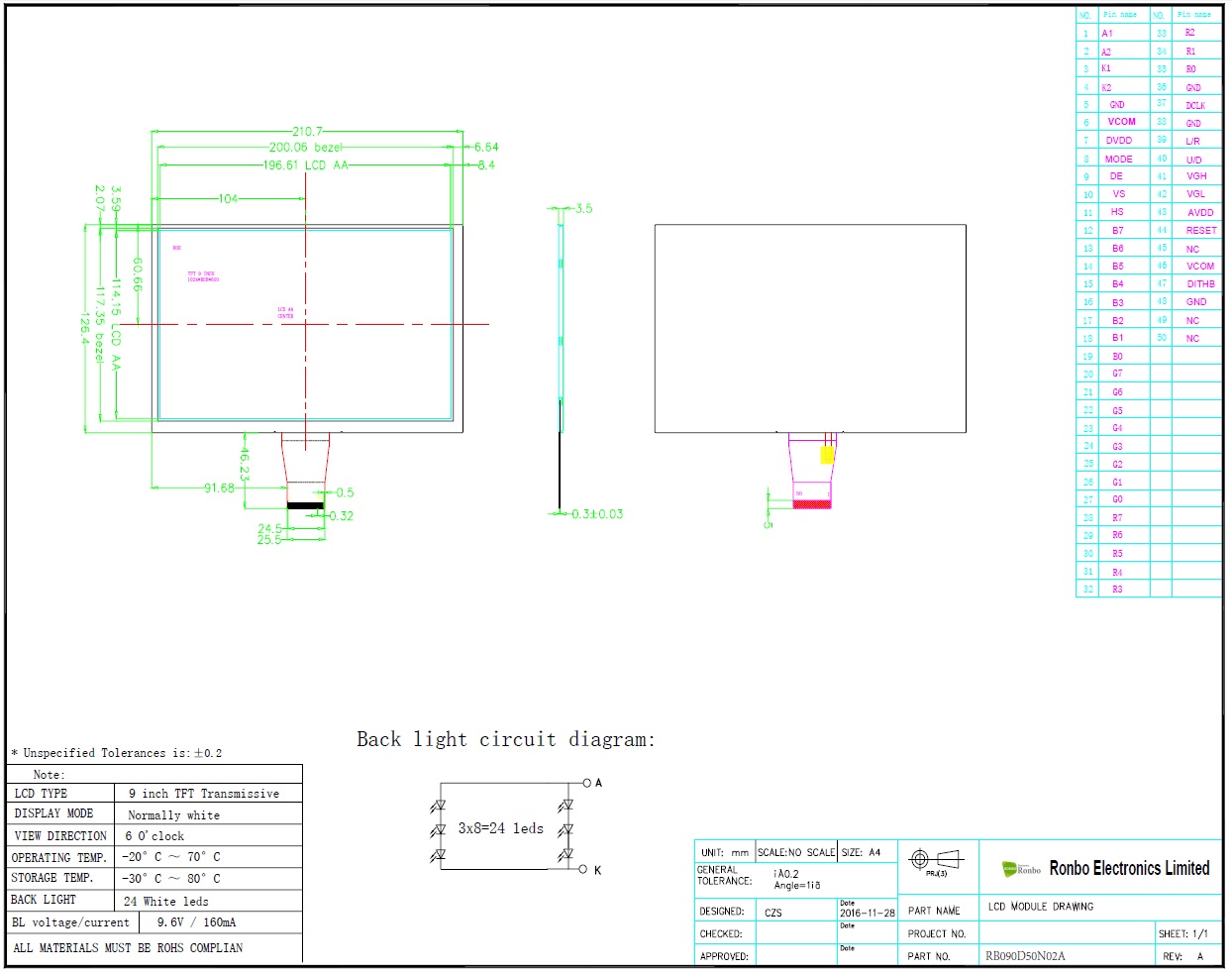Image resolution: width=1232 pixels, height=974 pixels.
Task: Click the projection angle symbol in title block
Action: click(936, 860)
